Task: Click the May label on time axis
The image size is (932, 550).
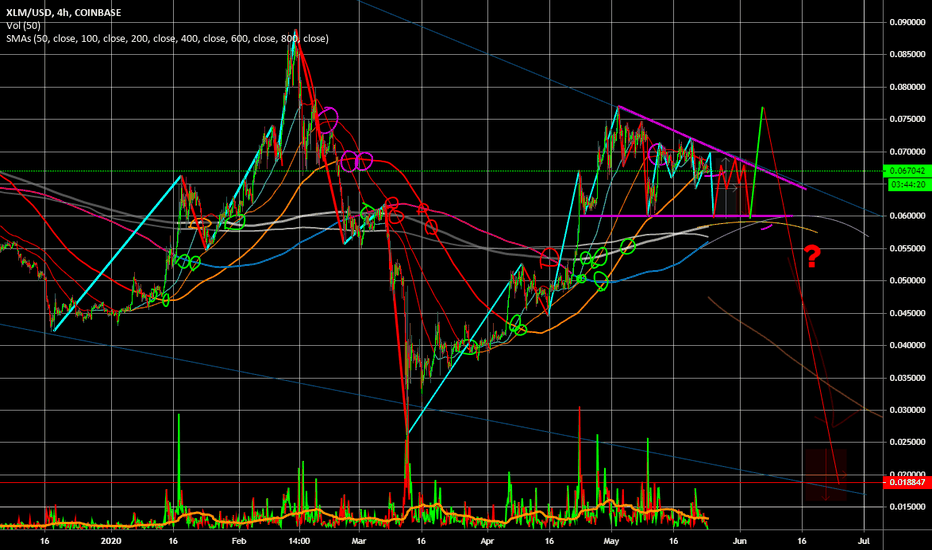Action: [611, 541]
